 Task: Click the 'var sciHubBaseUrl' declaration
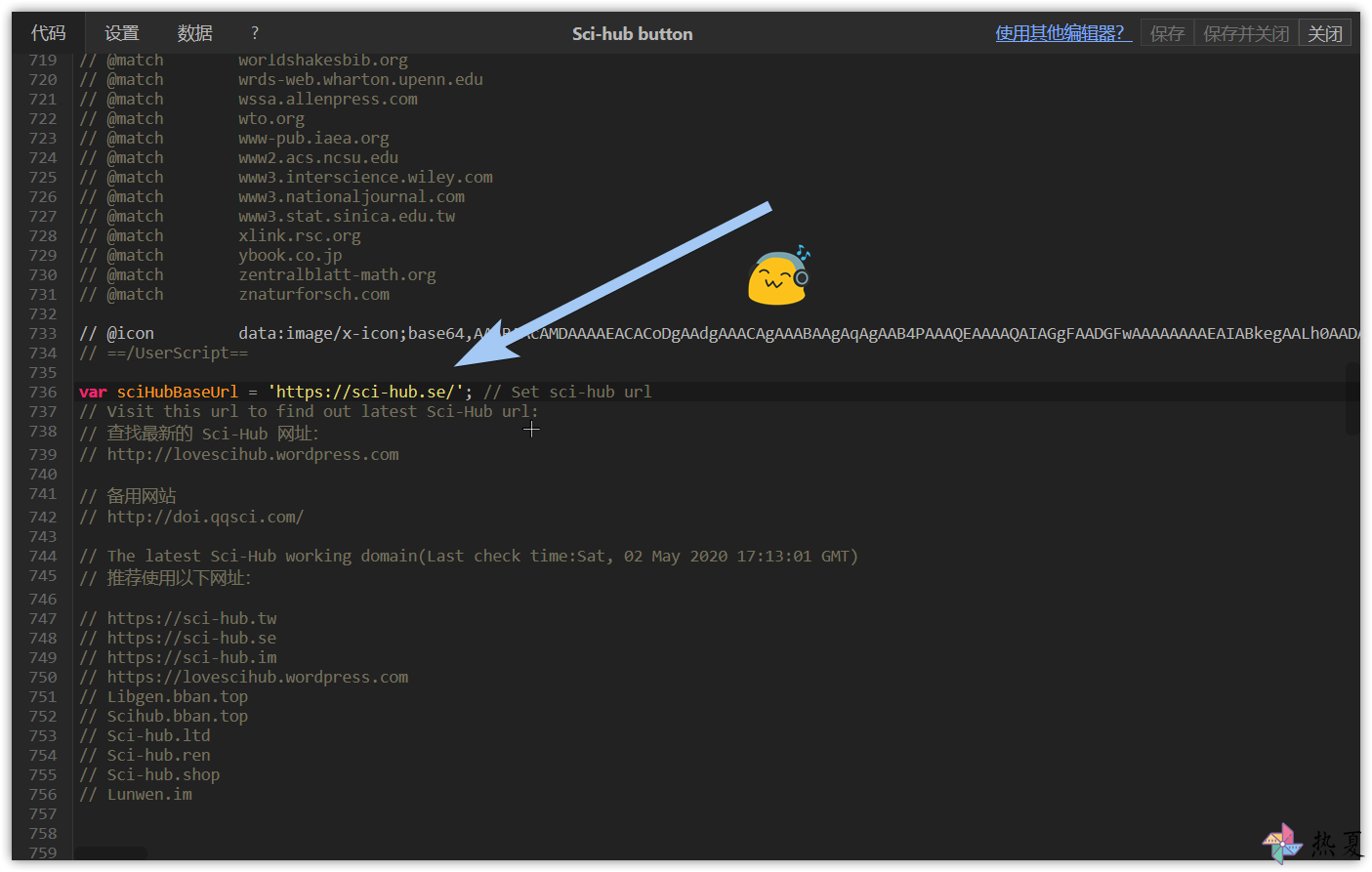click(158, 392)
